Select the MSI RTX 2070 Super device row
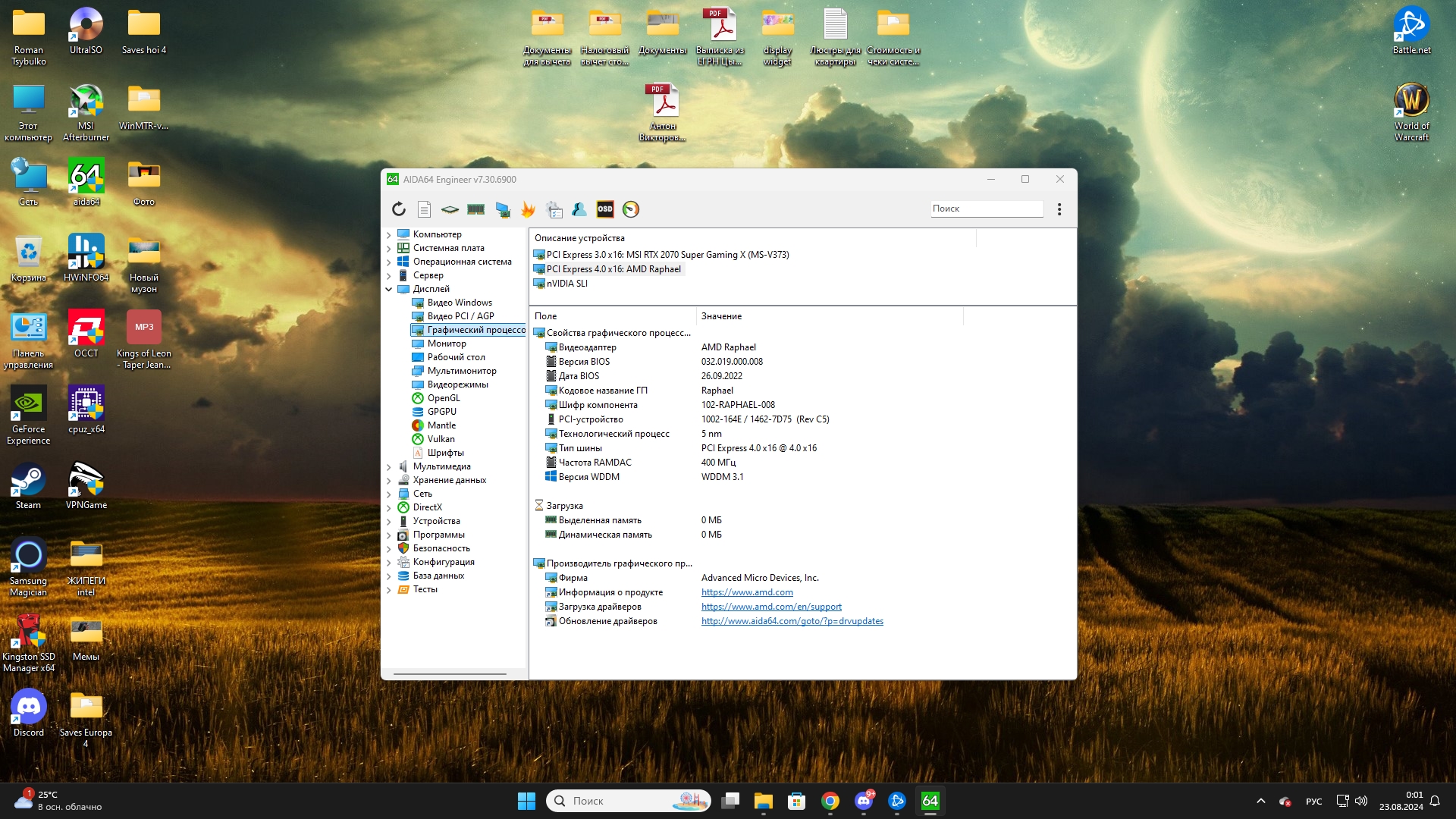1456x819 pixels. click(x=667, y=255)
